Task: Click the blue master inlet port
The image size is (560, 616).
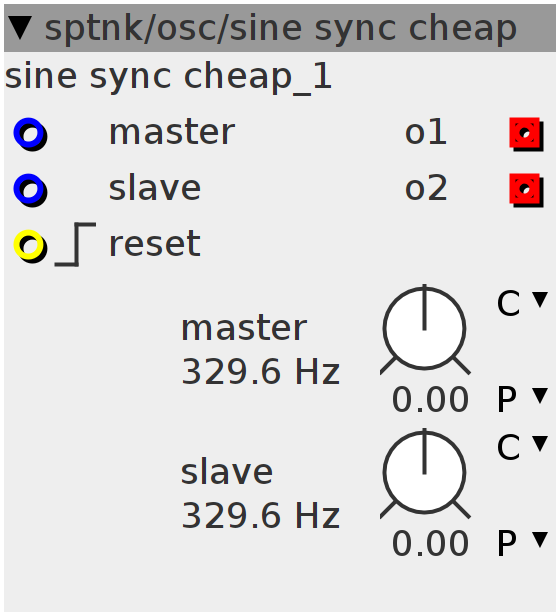Action: pyautogui.click(x=30, y=134)
